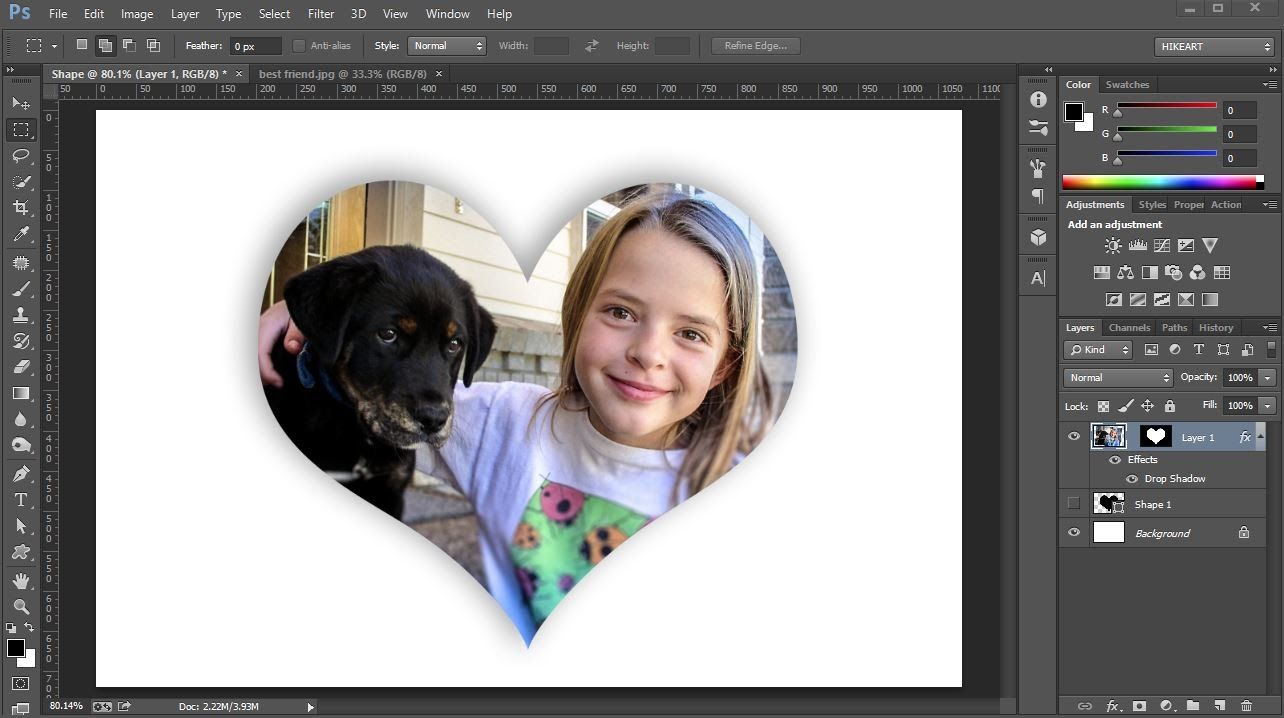The image size is (1284, 718).
Task: Hide the Layer 1 visibility eye
Action: 1074,436
